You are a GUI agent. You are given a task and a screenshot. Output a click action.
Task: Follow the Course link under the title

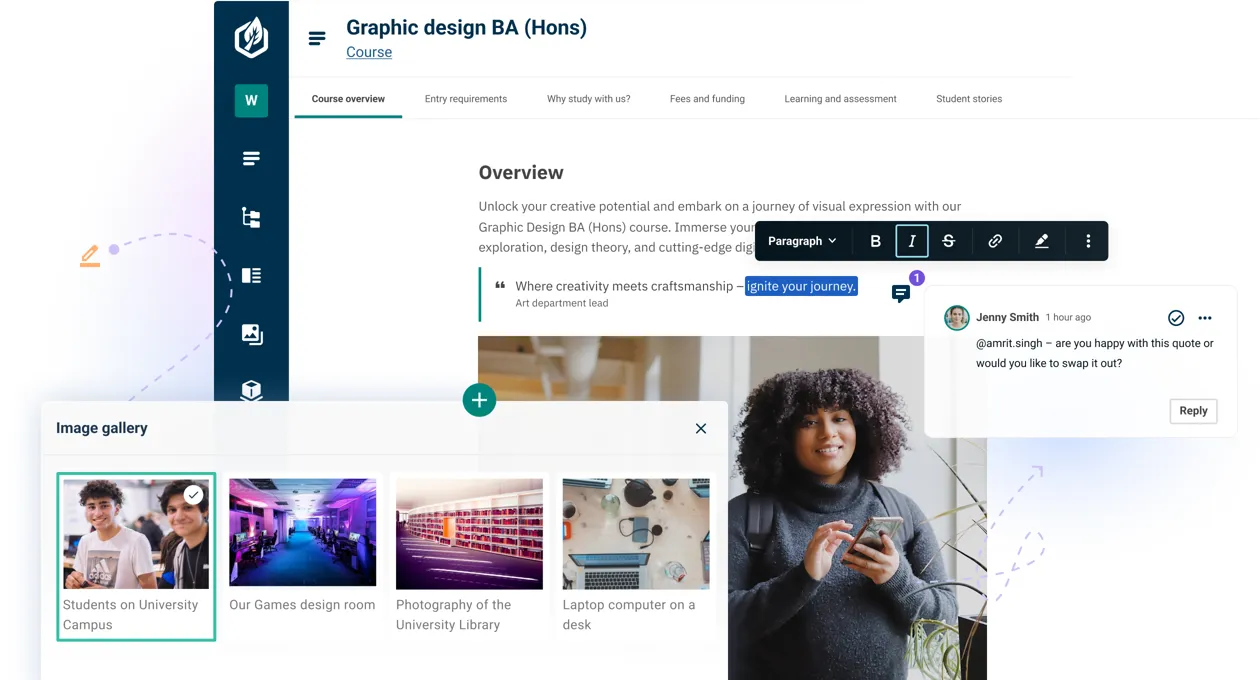[x=369, y=52]
